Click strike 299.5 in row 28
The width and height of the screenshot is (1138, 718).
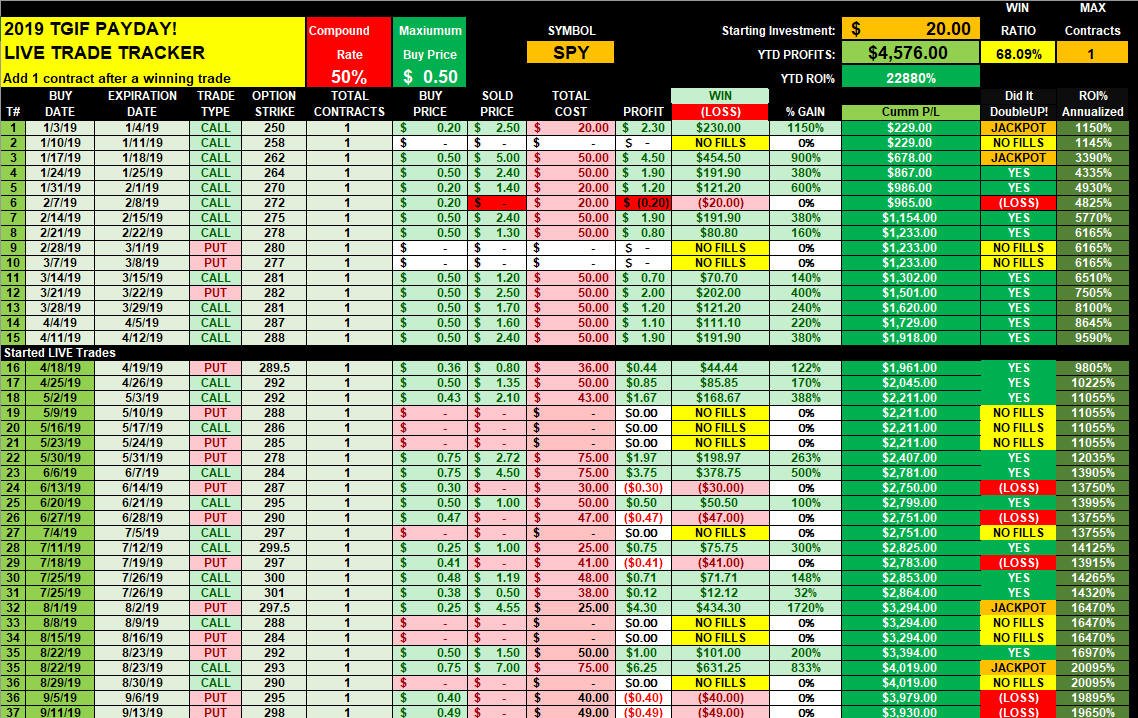(274, 548)
